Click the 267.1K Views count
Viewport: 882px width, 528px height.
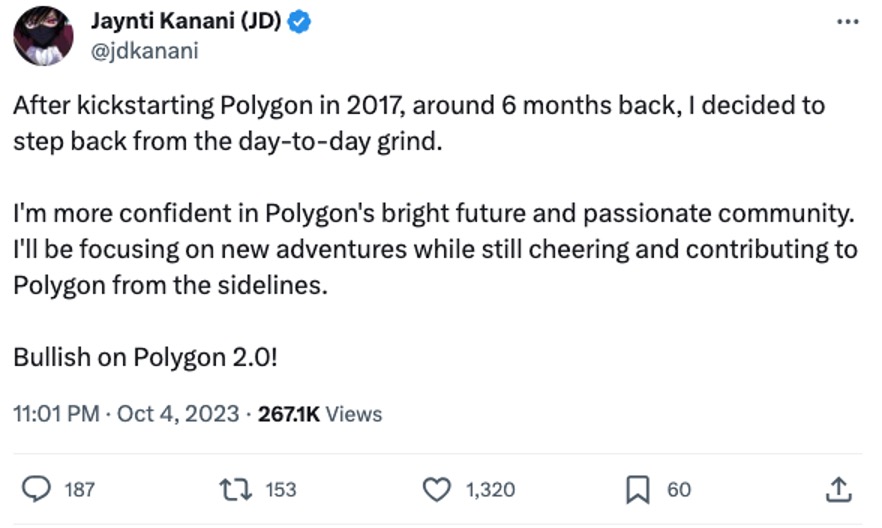tap(319, 413)
